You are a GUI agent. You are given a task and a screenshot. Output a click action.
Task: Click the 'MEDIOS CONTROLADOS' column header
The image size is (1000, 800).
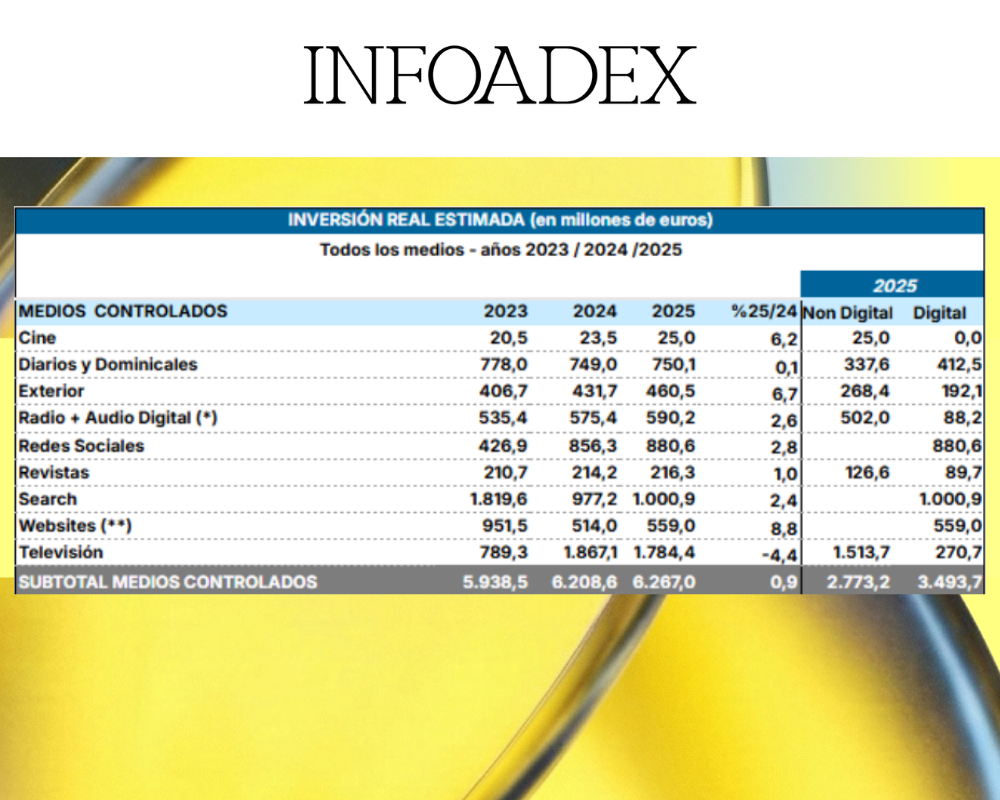123,311
